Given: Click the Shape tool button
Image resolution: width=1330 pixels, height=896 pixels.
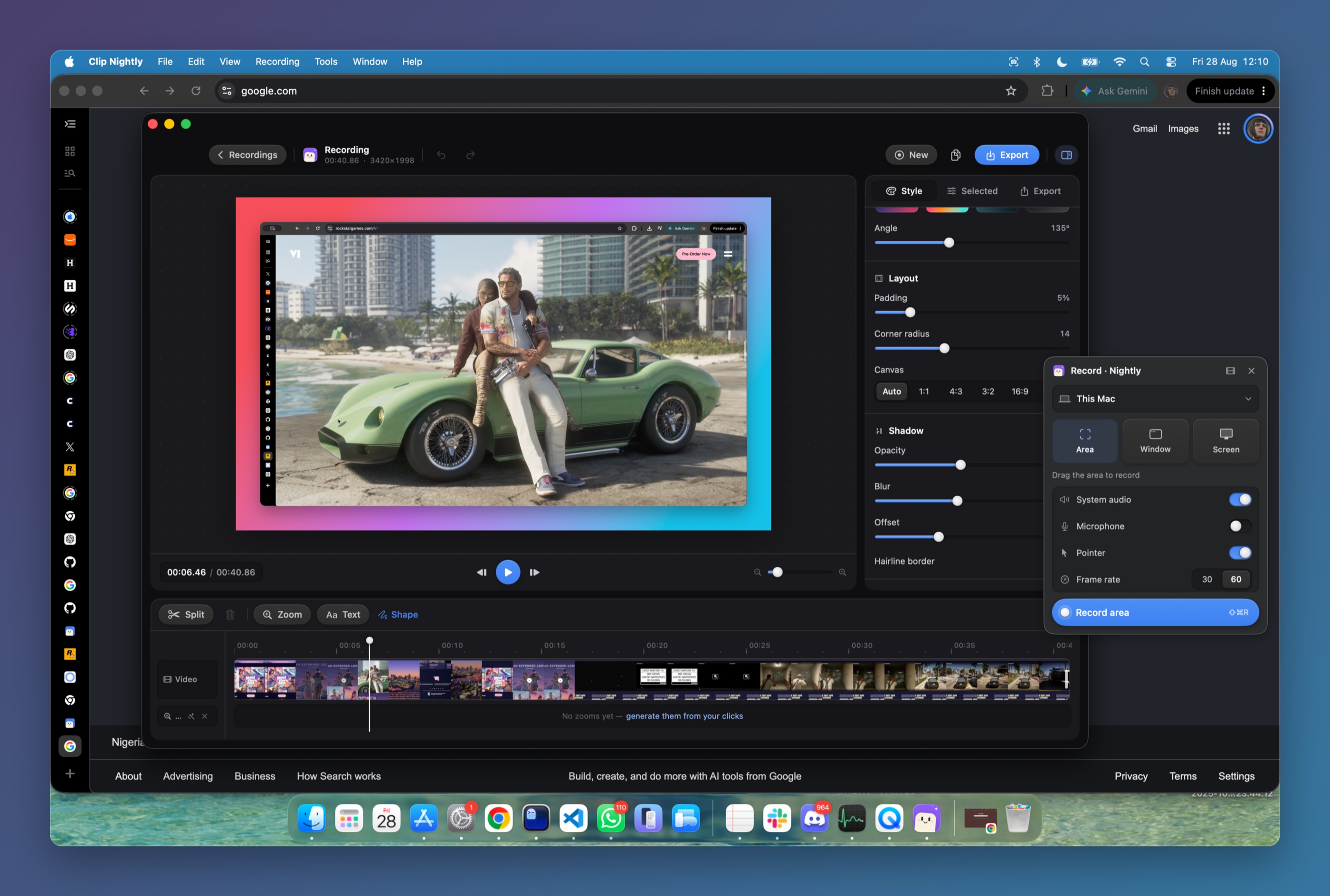Looking at the screenshot, I should (398, 614).
